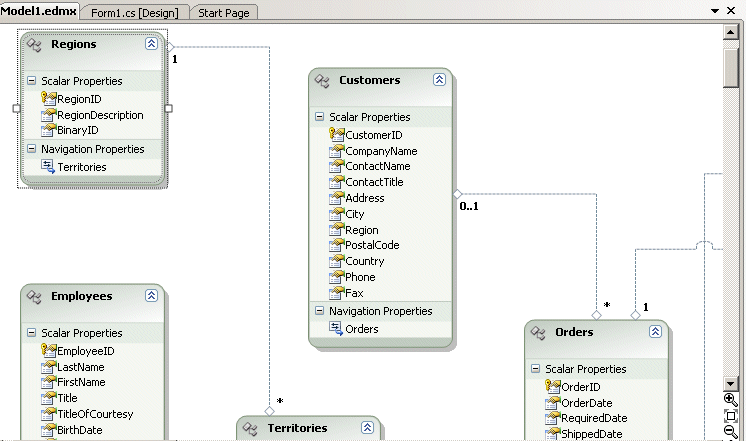Select the Address property icon
The height and width of the screenshot is (441, 746).
(336, 197)
